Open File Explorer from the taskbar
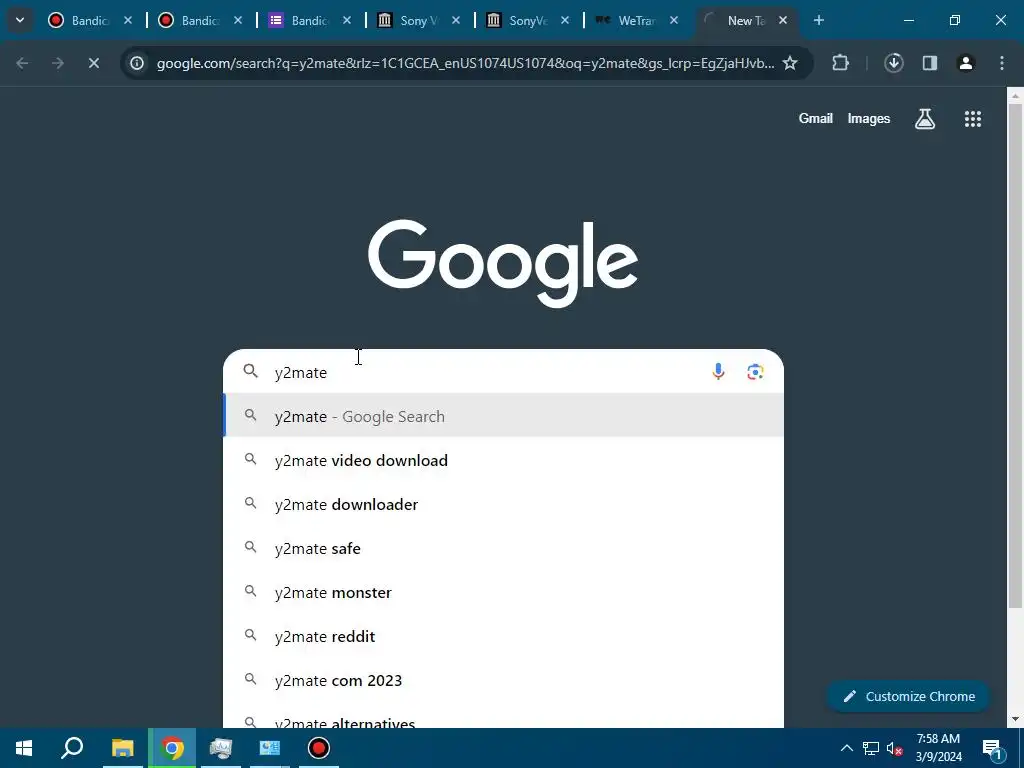This screenshot has height=768, width=1024. [x=122, y=748]
